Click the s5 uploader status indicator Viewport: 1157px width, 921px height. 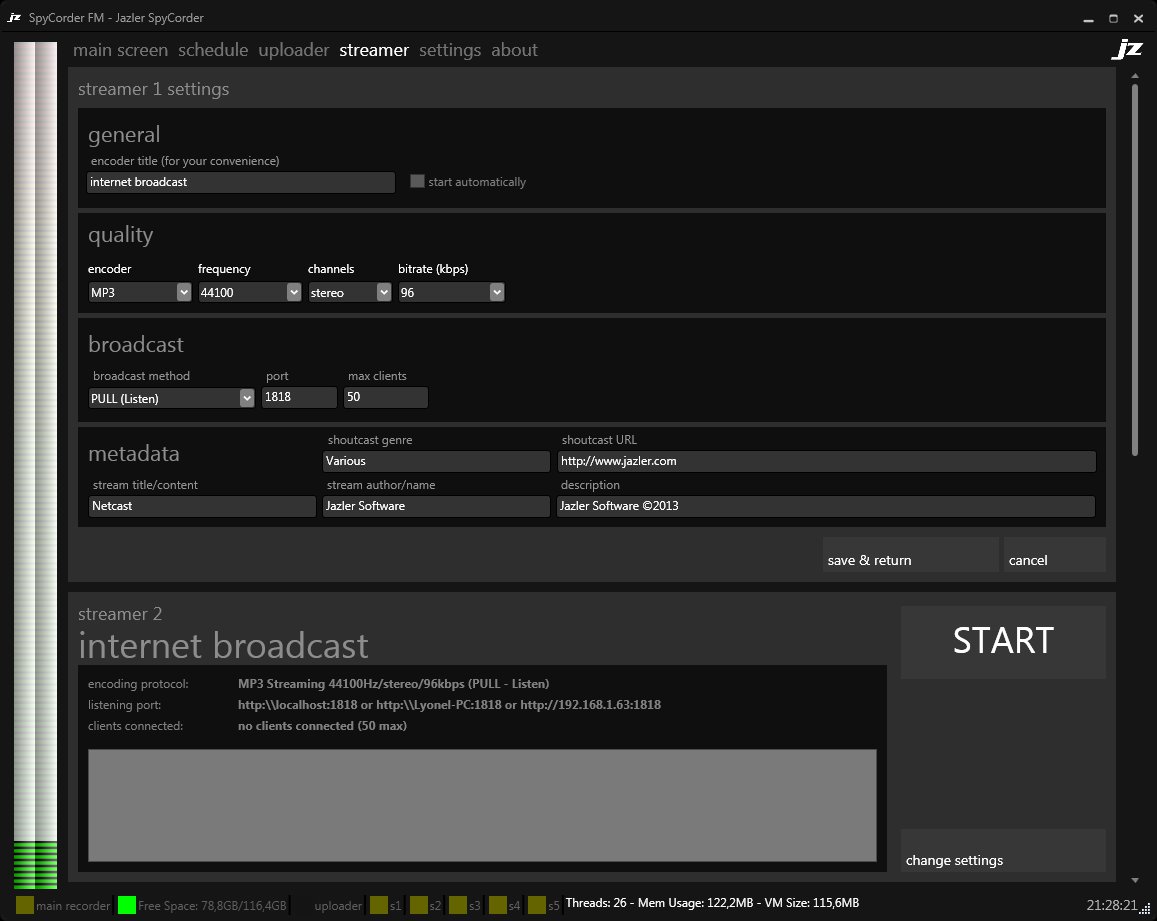tap(537, 905)
